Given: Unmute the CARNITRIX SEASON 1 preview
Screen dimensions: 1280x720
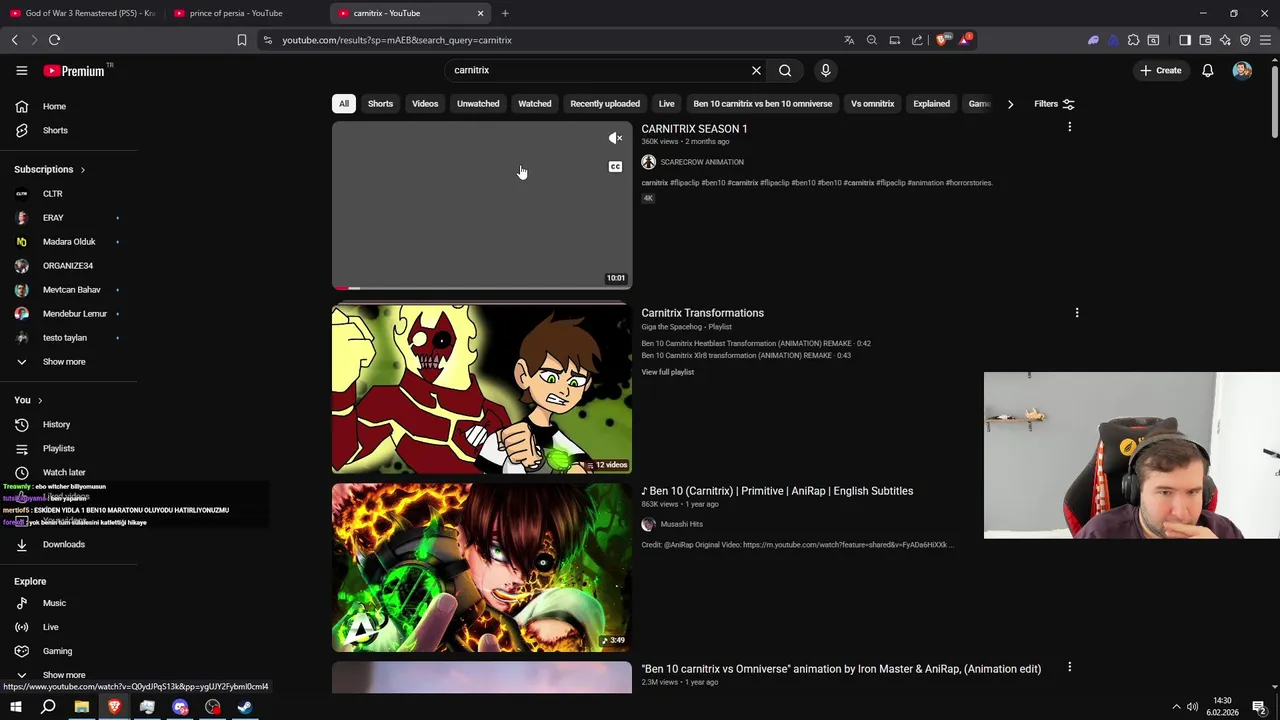Looking at the screenshot, I should tap(615, 138).
